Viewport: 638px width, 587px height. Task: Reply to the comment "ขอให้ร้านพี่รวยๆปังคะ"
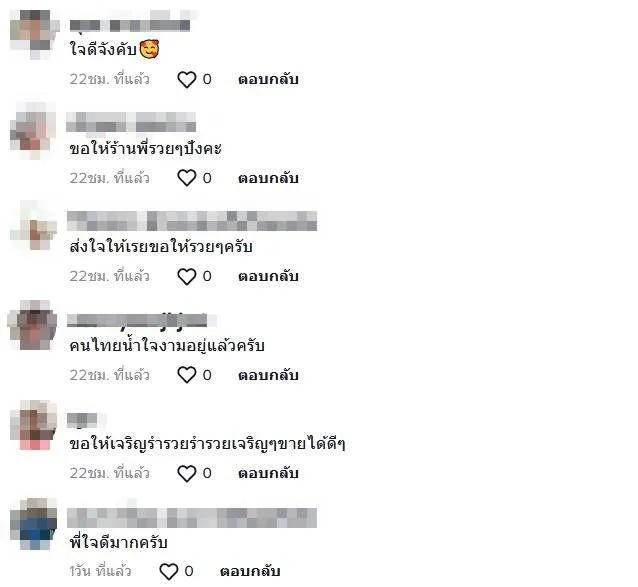coord(268,178)
